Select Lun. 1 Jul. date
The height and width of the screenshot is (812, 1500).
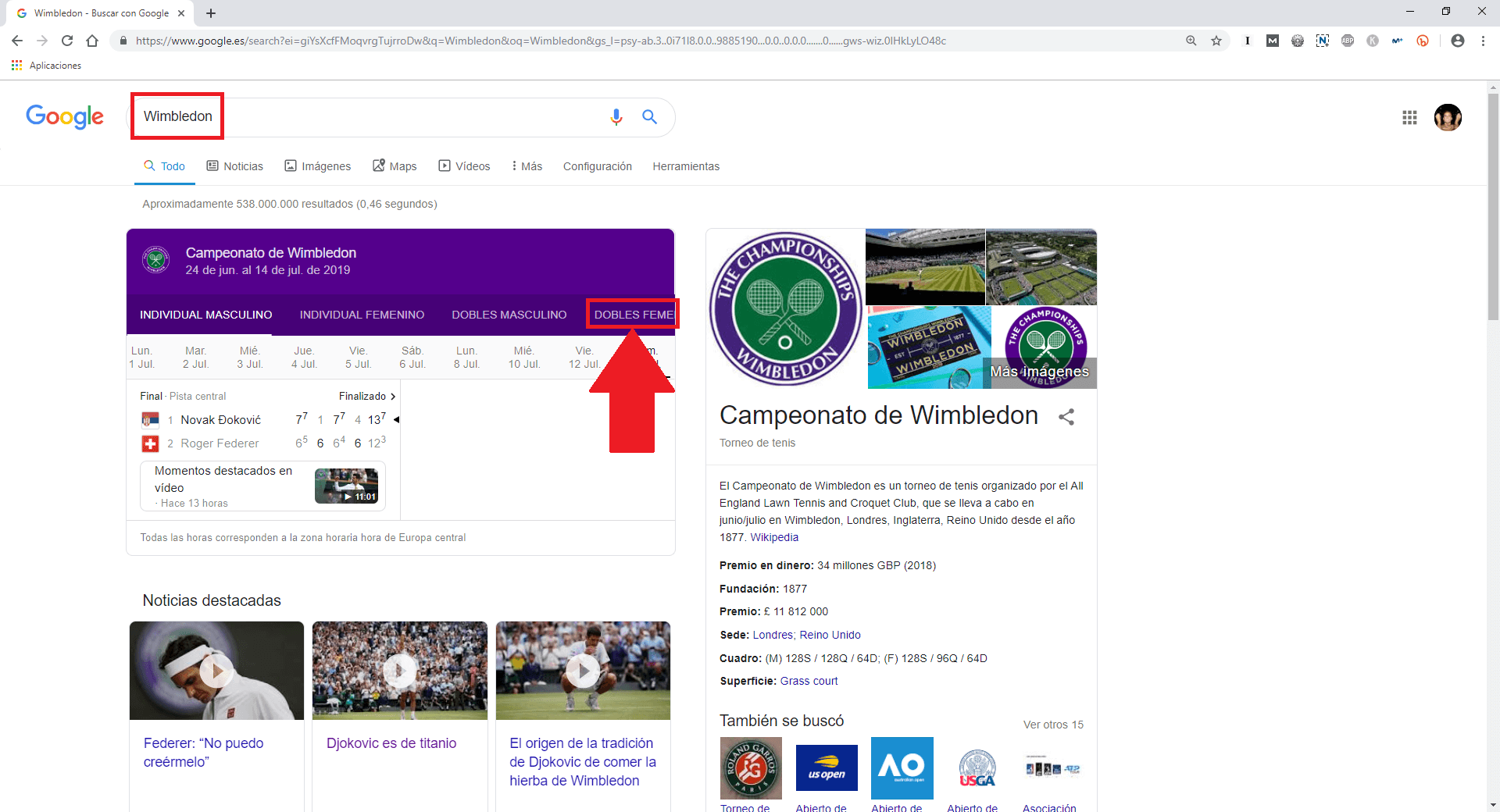tap(142, 358)
